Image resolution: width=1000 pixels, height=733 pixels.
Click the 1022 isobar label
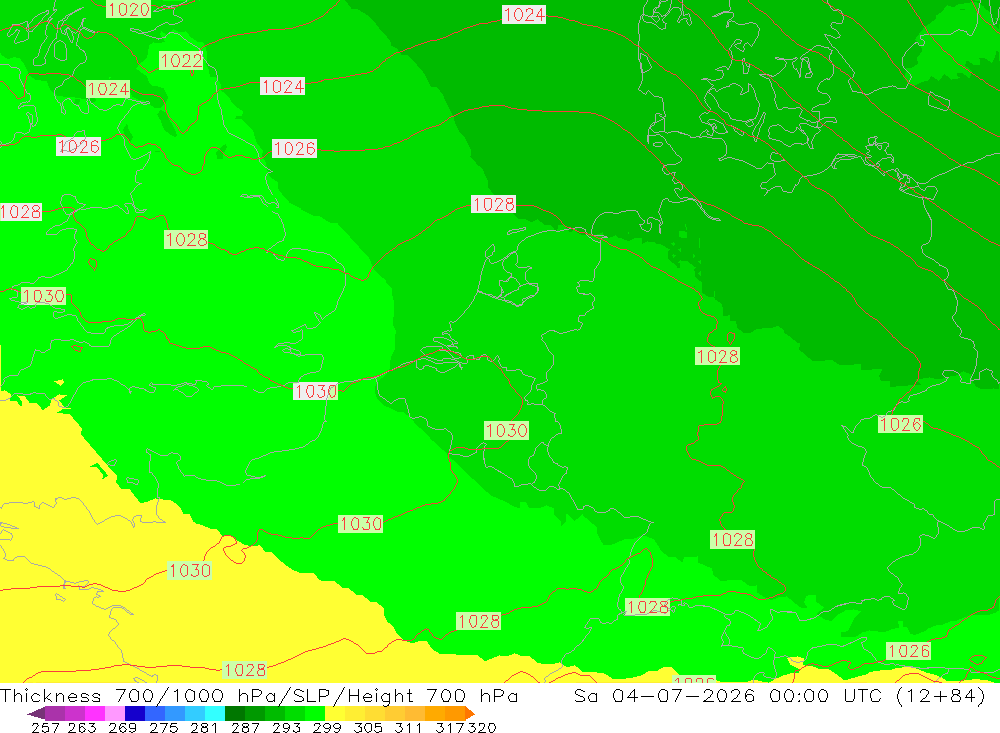[181, 61]
